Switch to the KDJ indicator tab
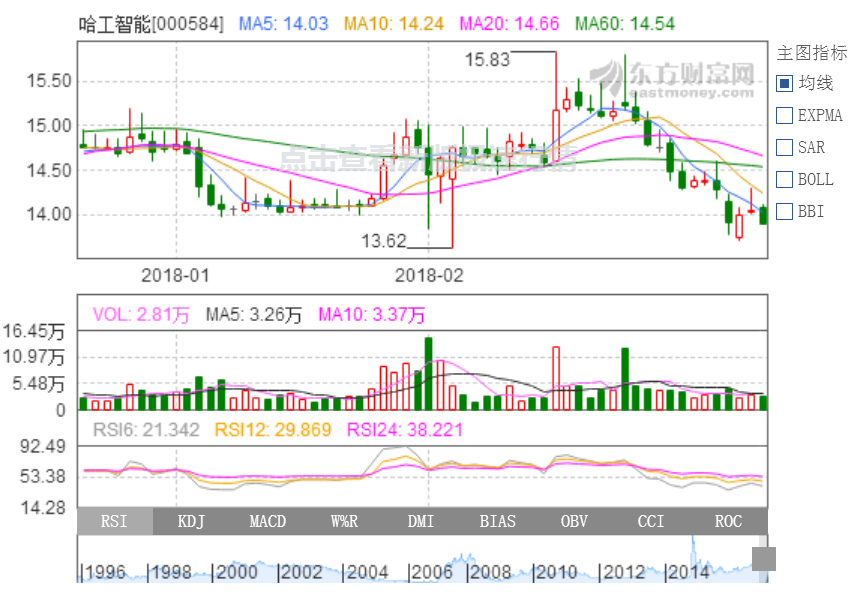 (192, 521)
